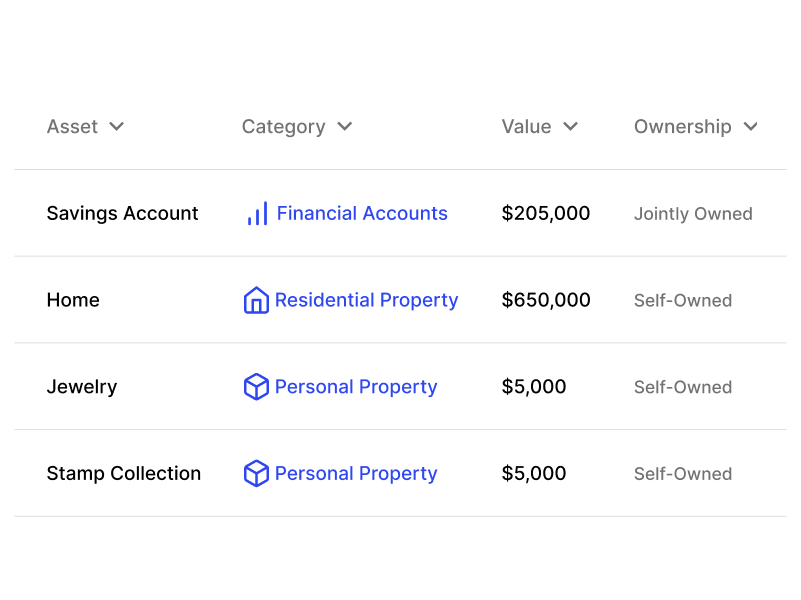Select the Jewelry asset name
The image size is (801, 600).
[82, 387]
